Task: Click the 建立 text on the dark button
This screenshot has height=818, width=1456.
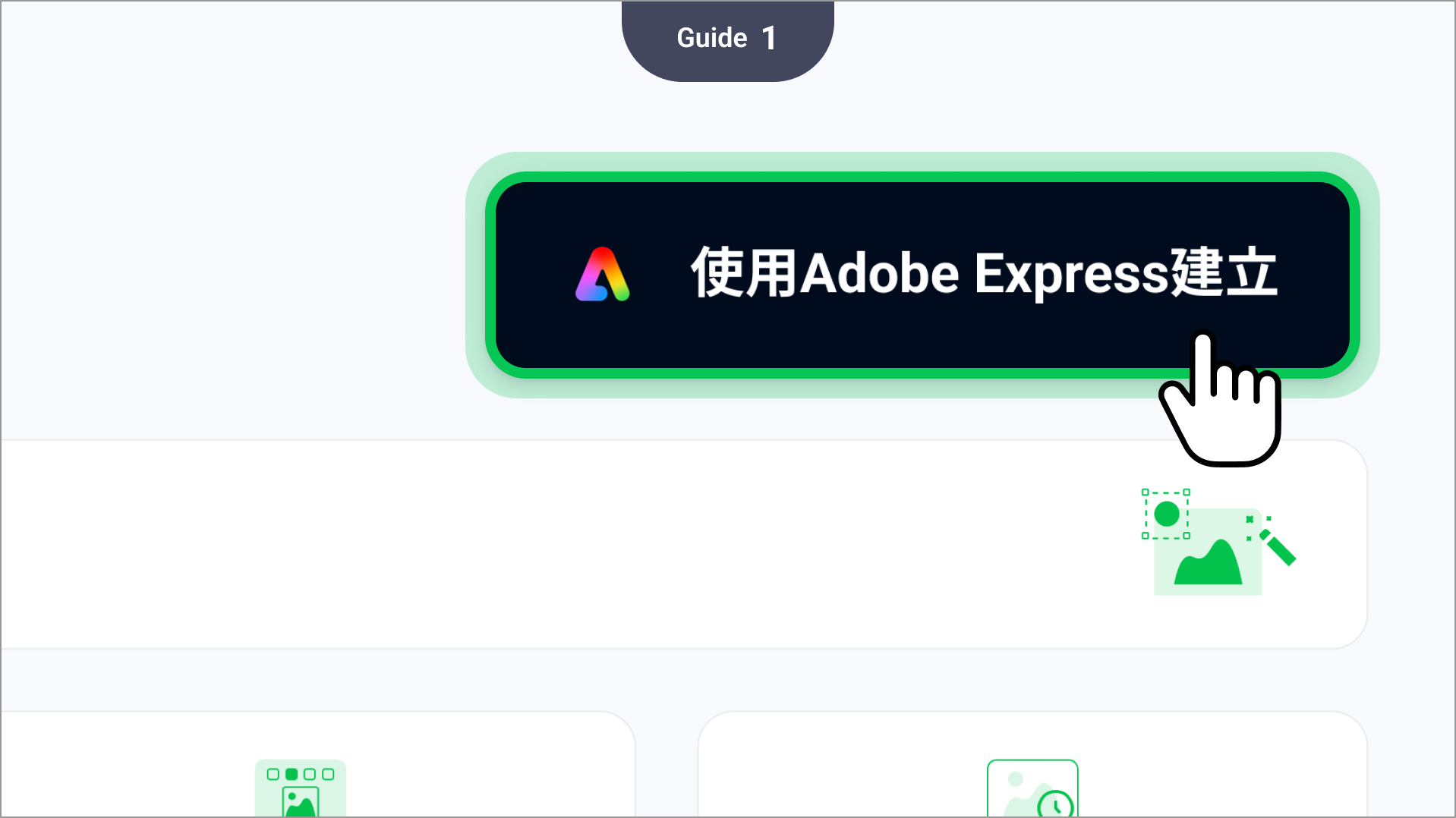Action: point(1224,272)
